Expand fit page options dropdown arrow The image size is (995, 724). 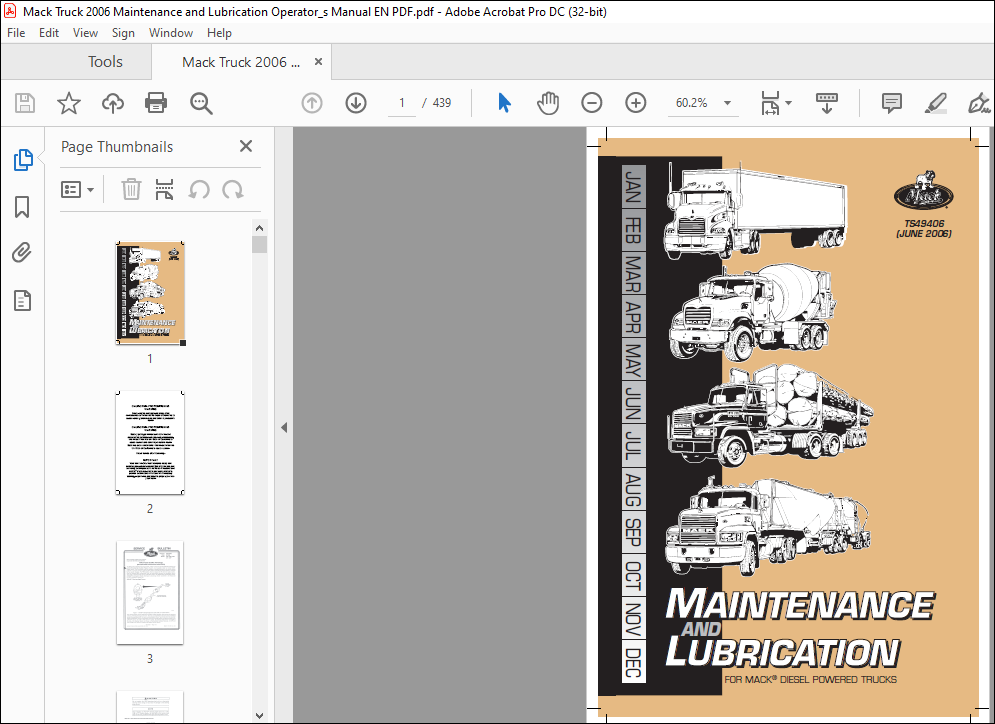pos(789,103)
